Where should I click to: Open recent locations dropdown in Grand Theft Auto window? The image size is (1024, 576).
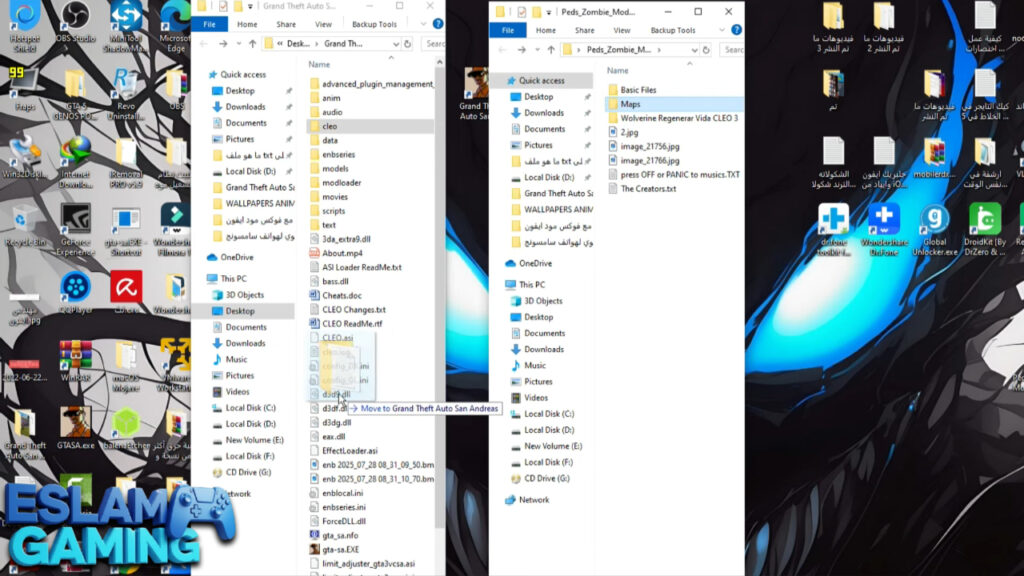tap(237, 44)
